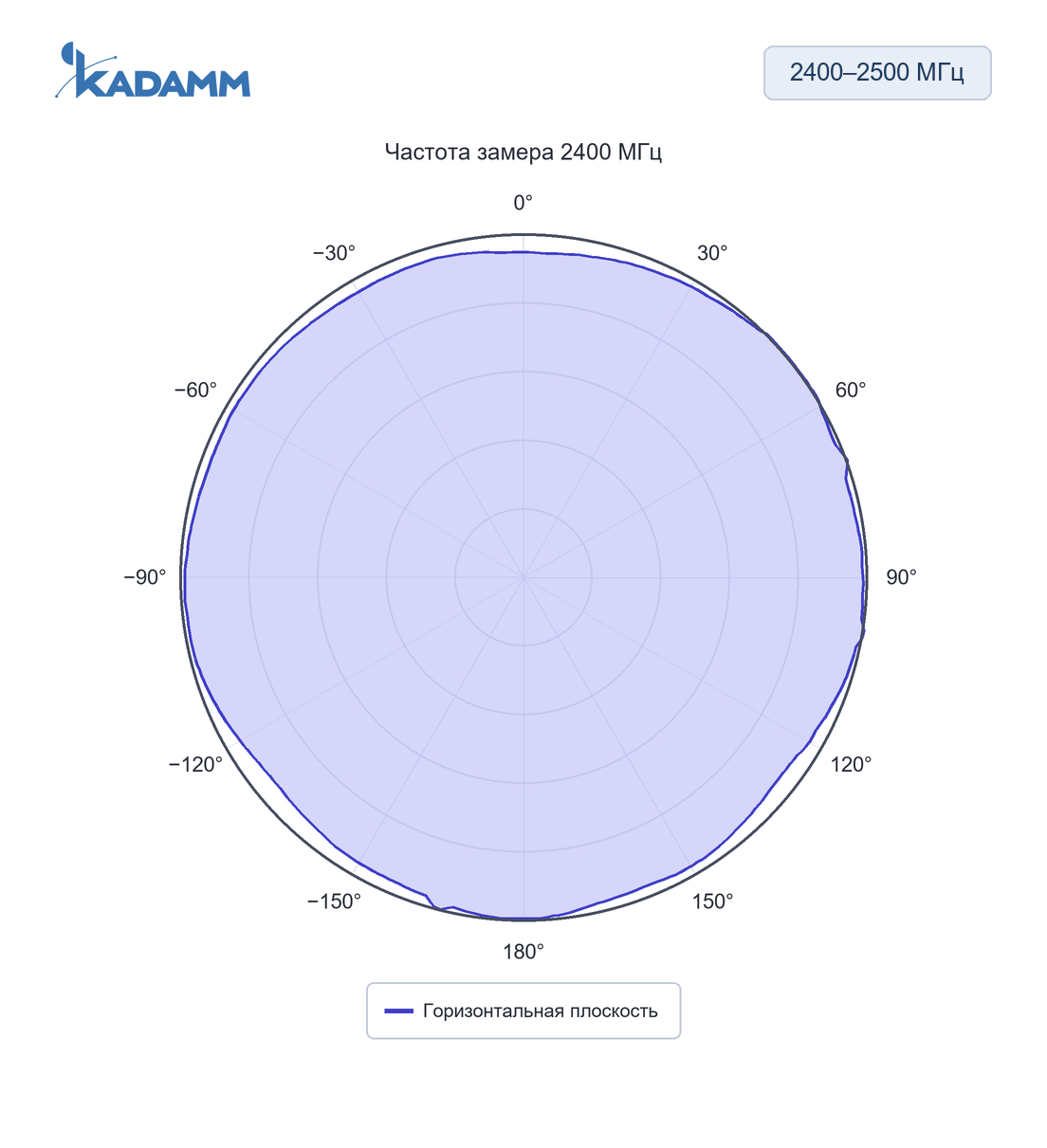Viewport: 1047px width, 1148px height.
Task: Toggle 'Горизонтальная плоскость' legend entry
Action: point(523,1011)
